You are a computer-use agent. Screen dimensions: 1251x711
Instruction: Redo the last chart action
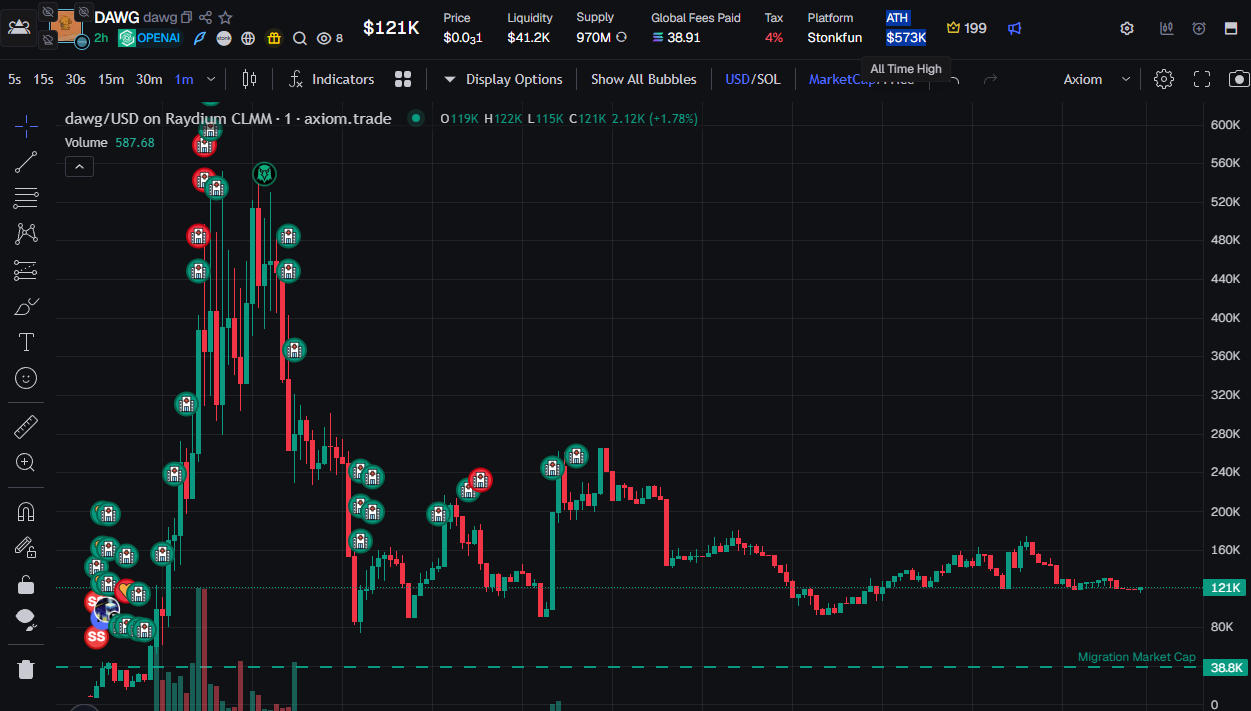click(x=991, y=79)
